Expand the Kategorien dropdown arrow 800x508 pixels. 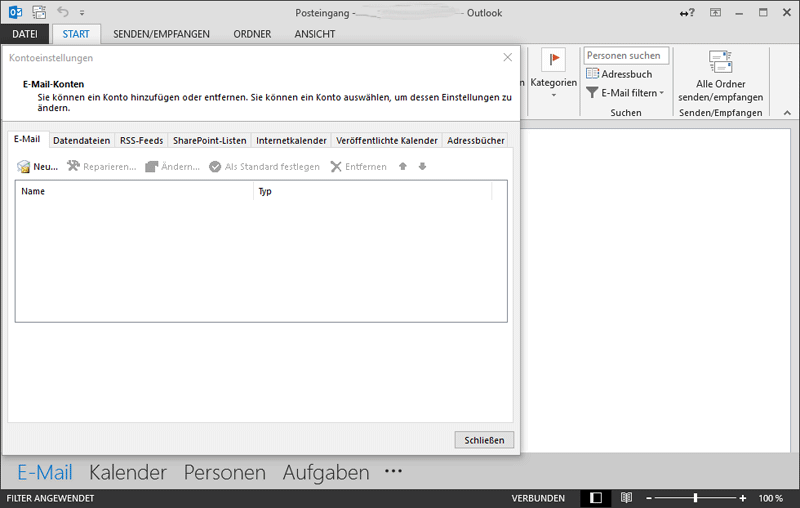pyautogui.click(x=553, y=96)
